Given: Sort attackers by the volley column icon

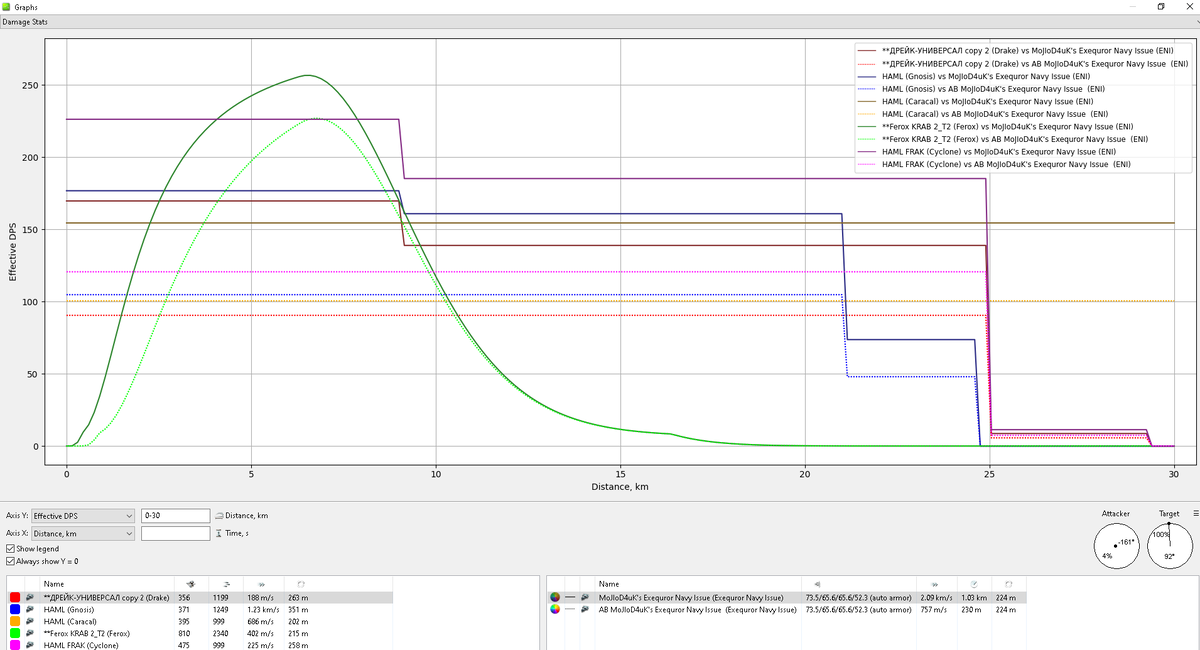Looking at the screenshot, I should 227,583.
